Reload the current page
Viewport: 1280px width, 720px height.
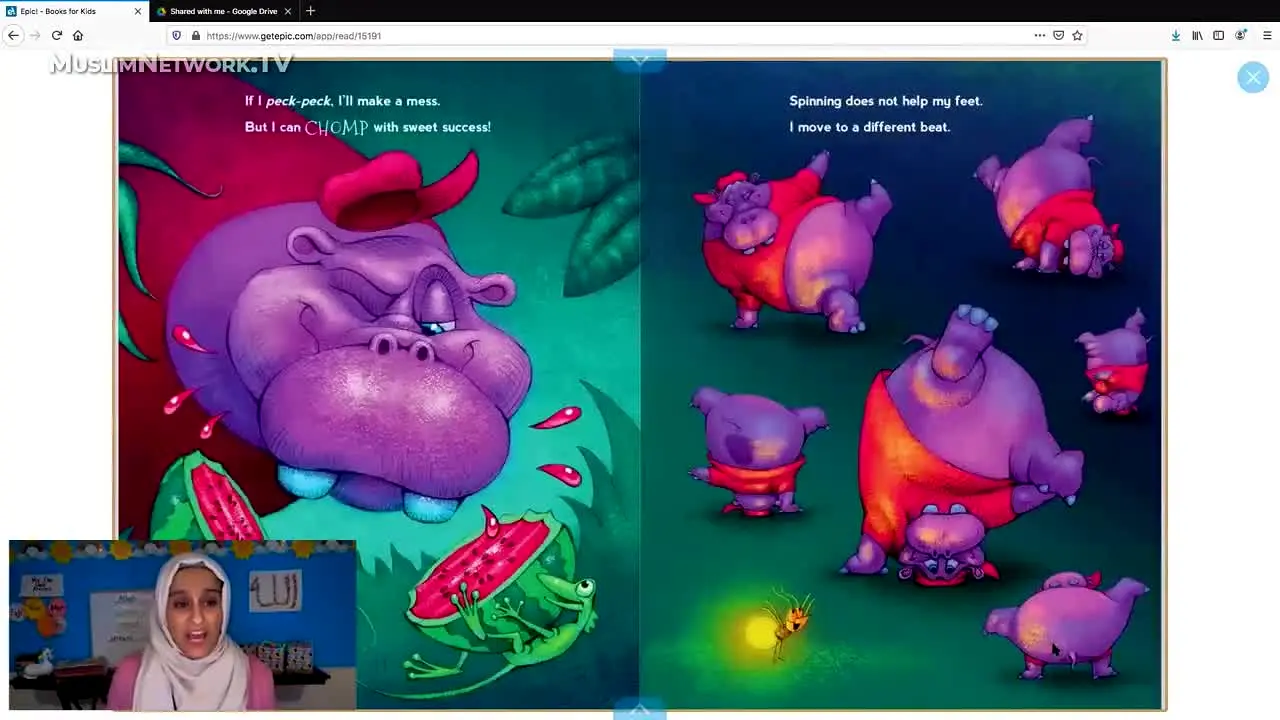pyautogui.click(x=57, y=35)
